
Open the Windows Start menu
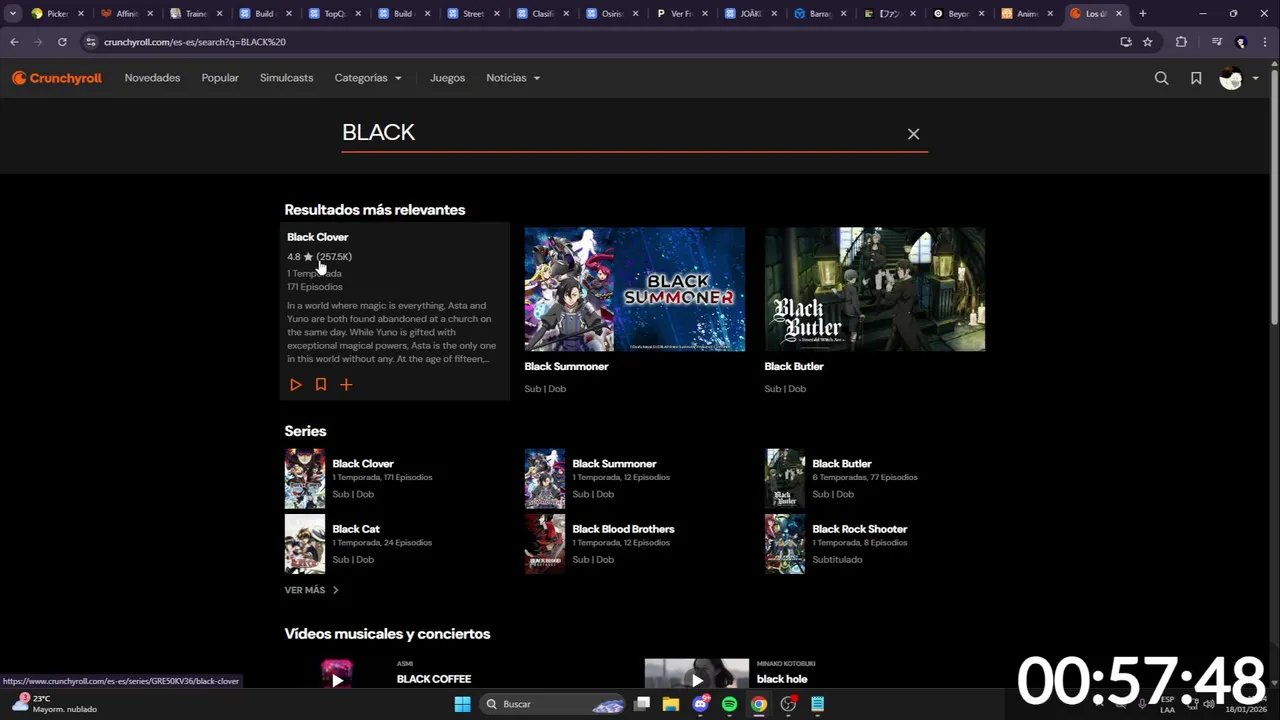(x=462, y=704)
